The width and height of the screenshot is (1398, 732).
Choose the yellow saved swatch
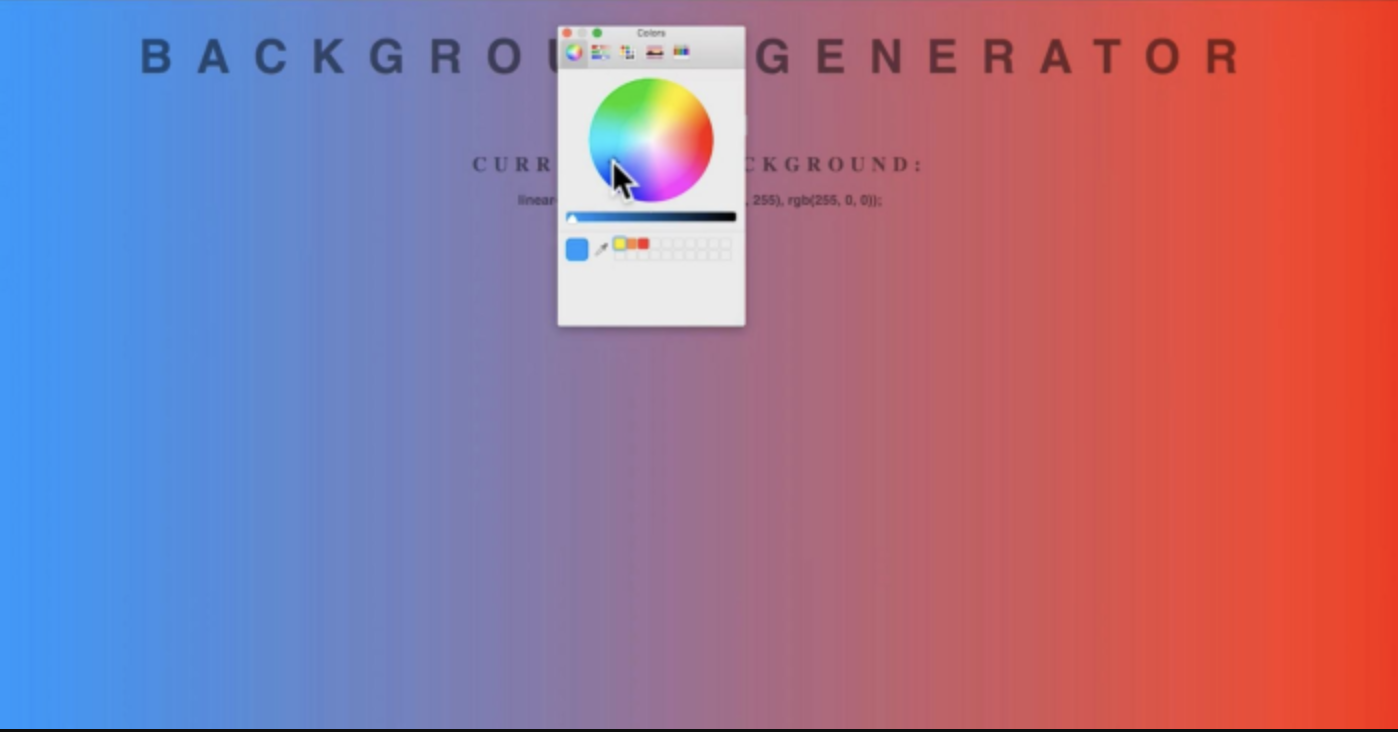[x=620, y=244]
